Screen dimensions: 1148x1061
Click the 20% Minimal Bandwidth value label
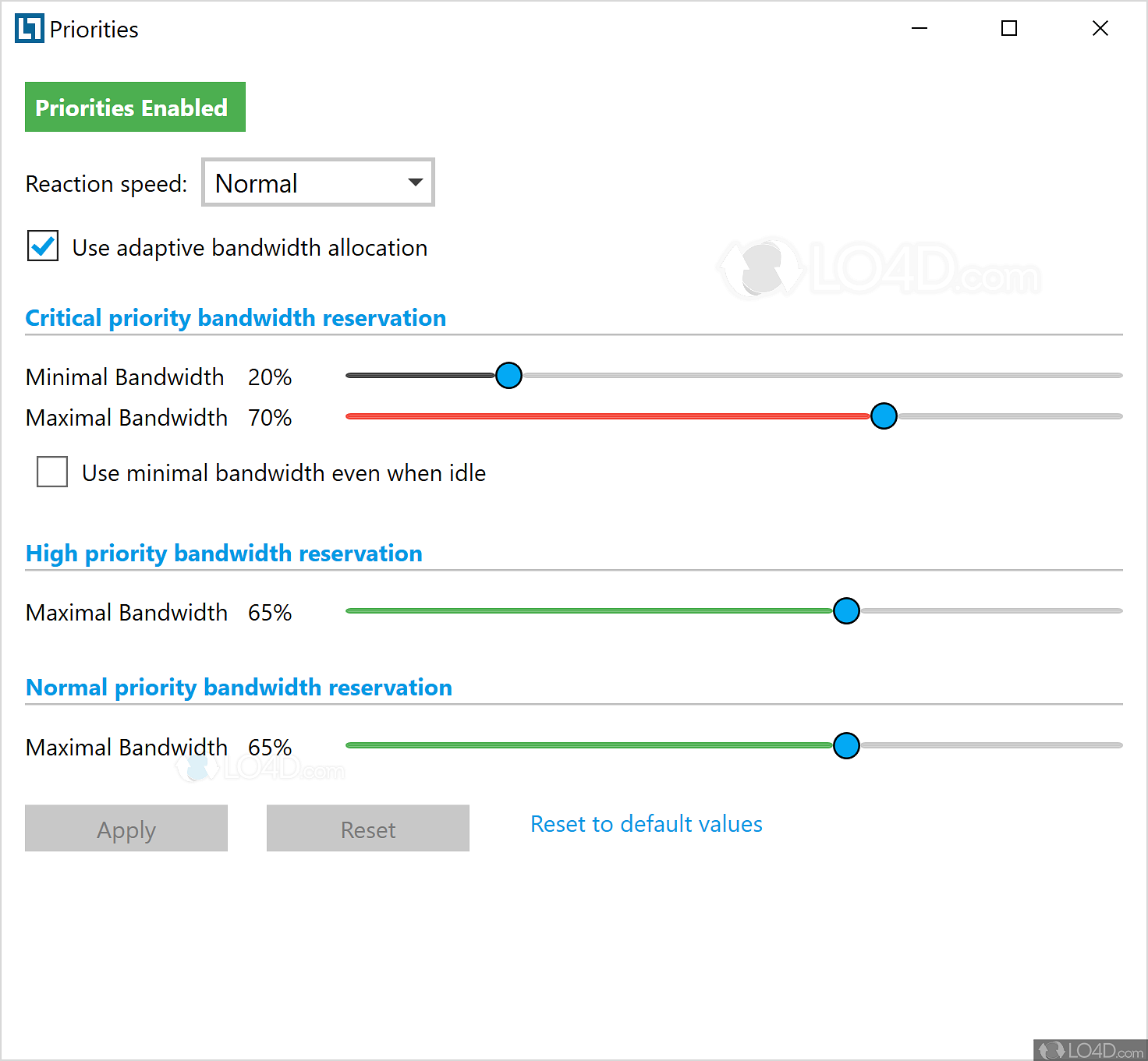click(x=269, y=377)
